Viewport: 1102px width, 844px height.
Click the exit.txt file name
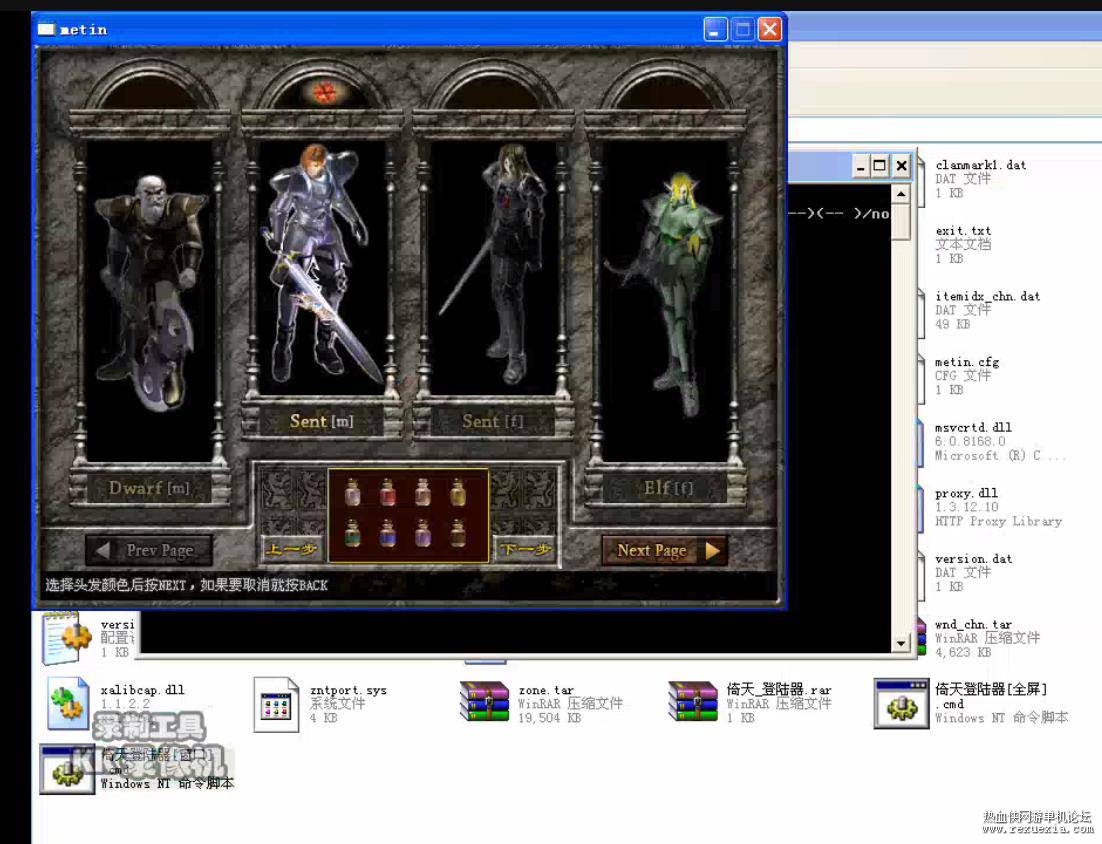click(x=963, y=231)
